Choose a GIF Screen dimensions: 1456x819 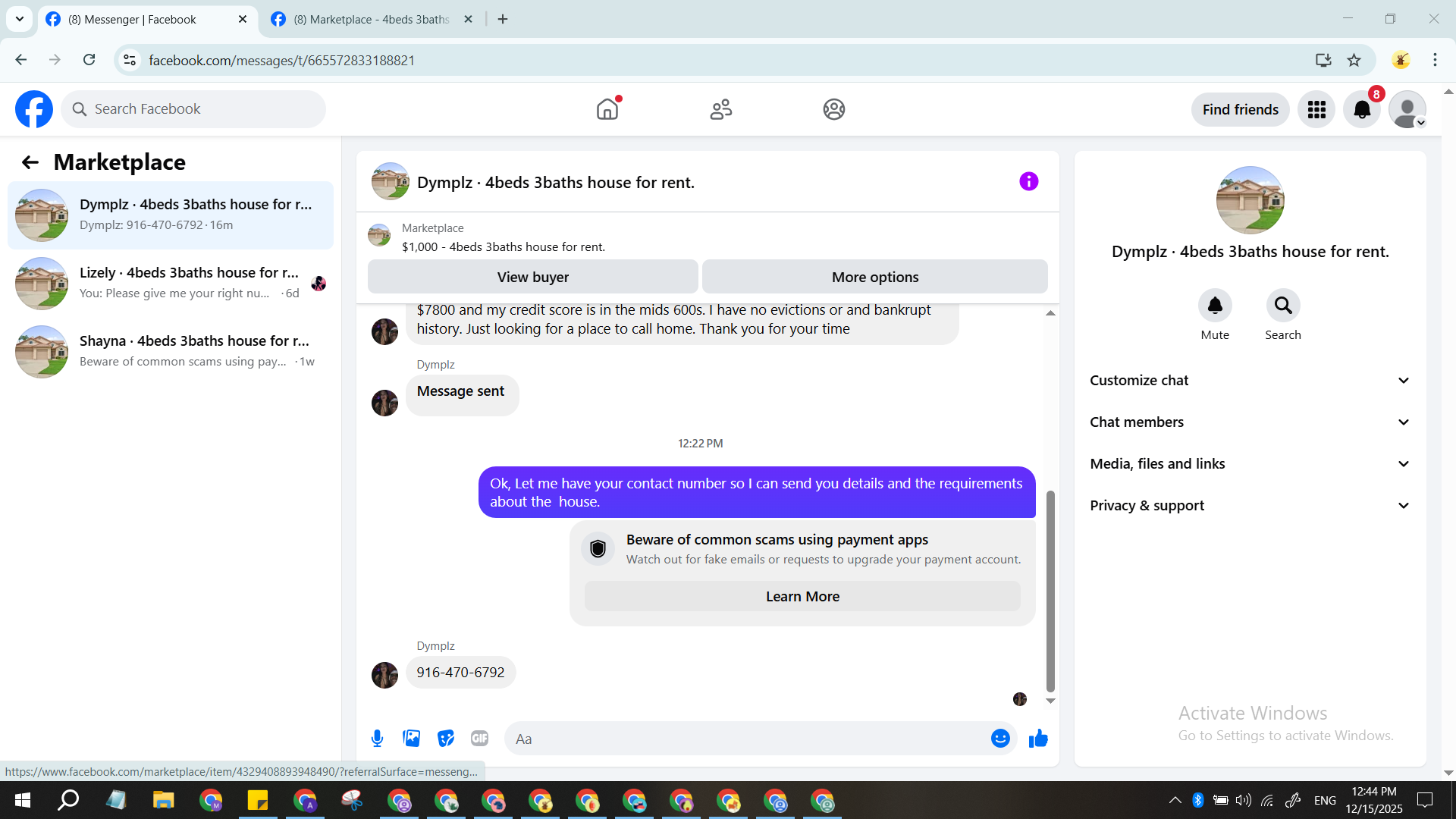(479, 739)
